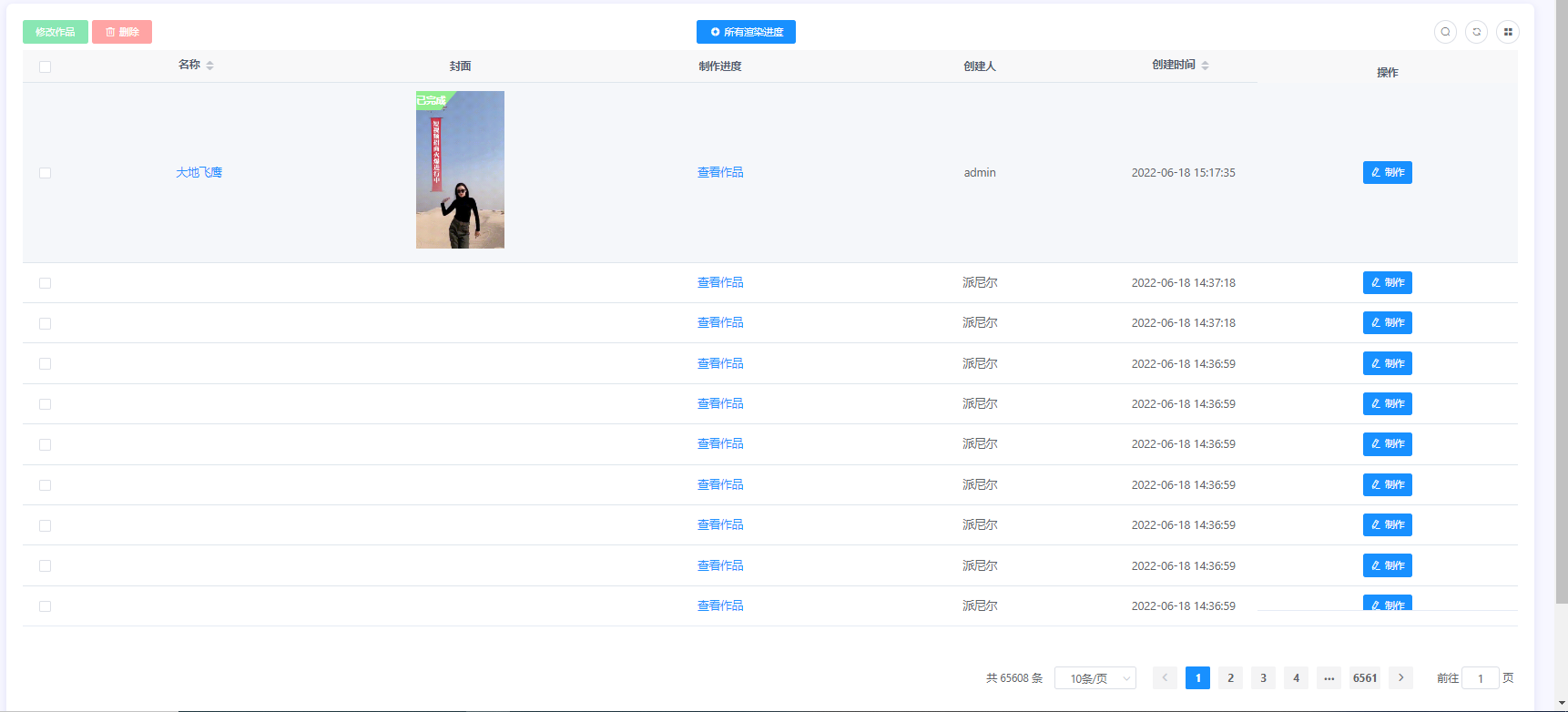Sort by 名称 column sort arrows
The height and width of the screenshot is (712, 1568).
point(209,66)
